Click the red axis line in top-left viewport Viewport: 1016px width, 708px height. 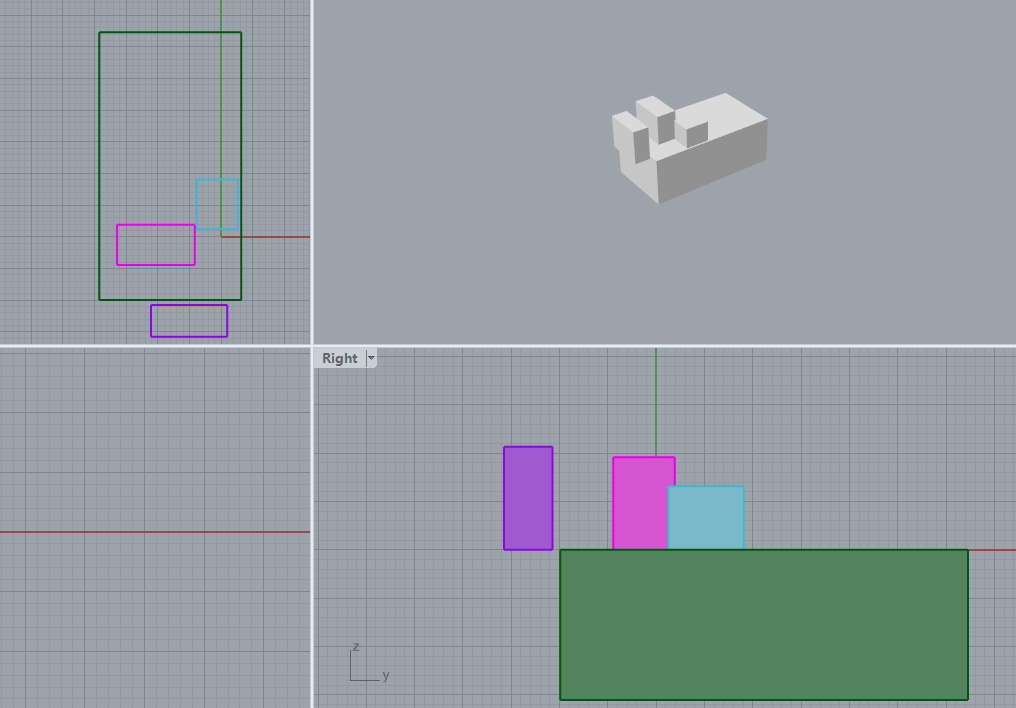(x=275, y=237)
